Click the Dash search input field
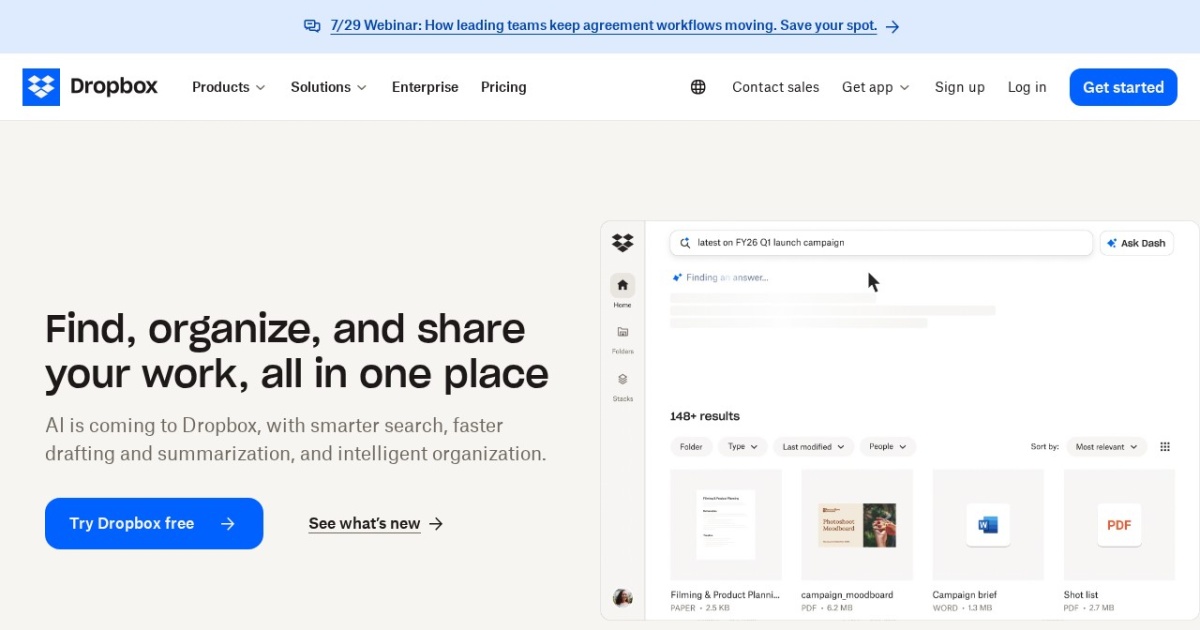Image resolution: width=1200 pixels, height=630 pixels. [x=881, y=243]
